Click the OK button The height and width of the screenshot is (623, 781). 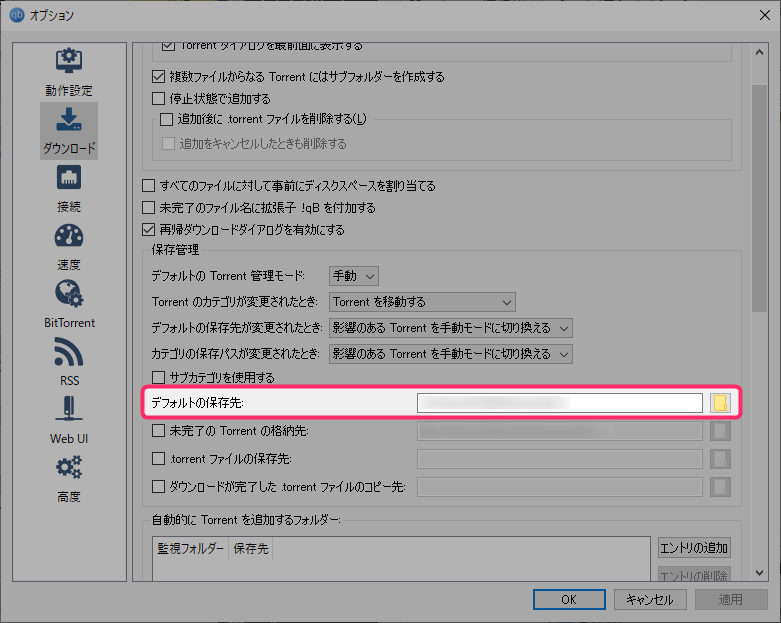(569, 600)
